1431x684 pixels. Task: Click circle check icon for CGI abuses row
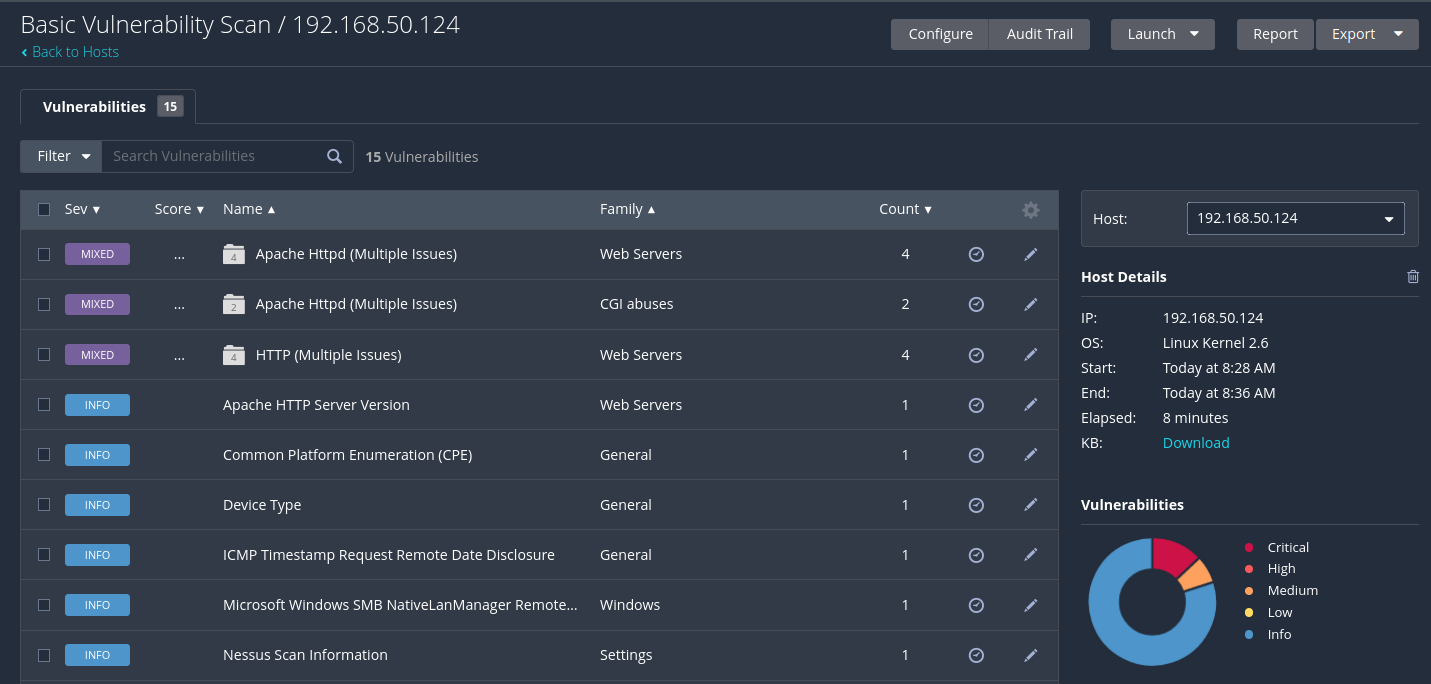pos(977,304)
